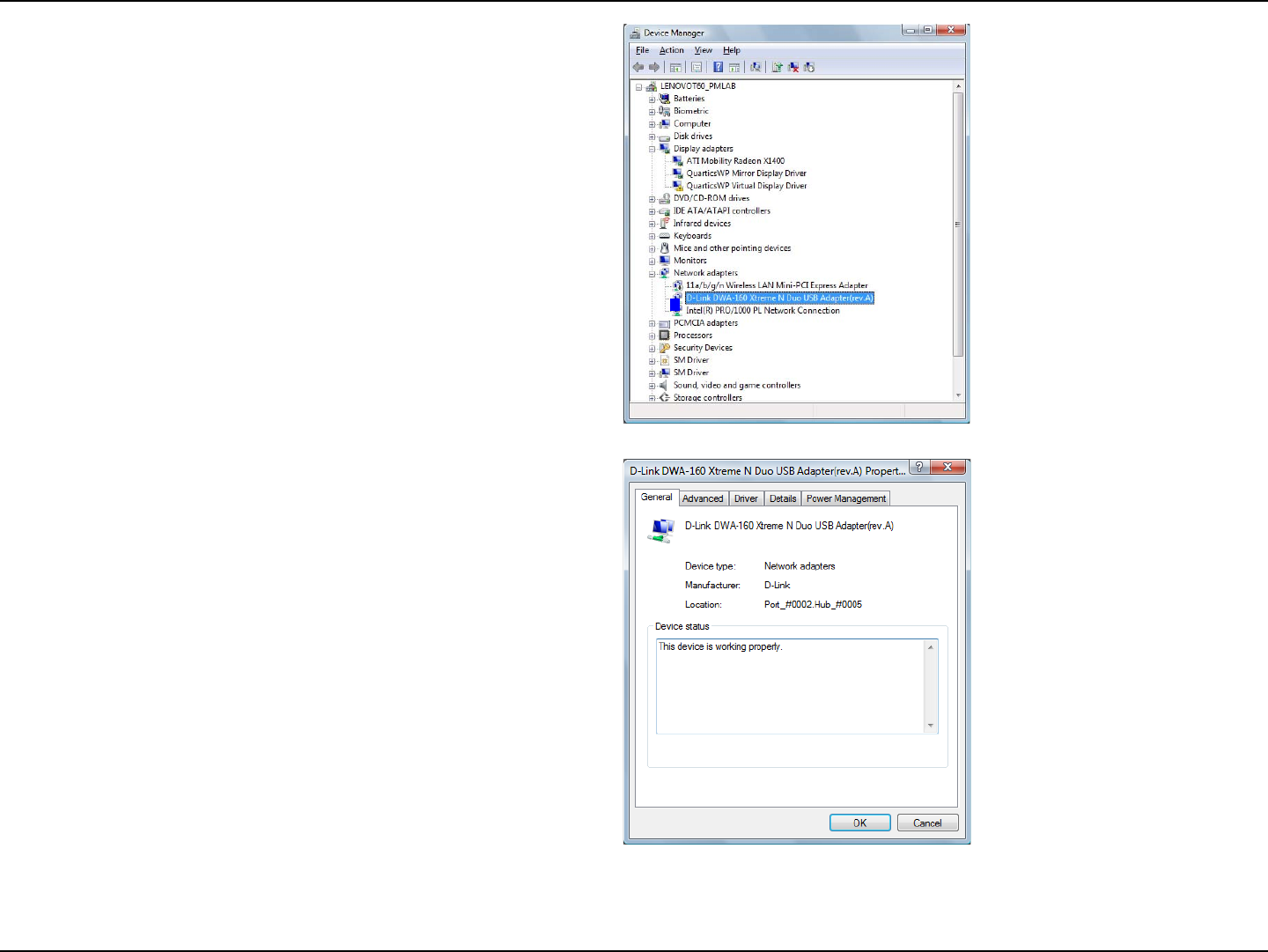
Task: Click the warning icon beside QuarticsWP Virtual Display Driver
Action: tap(677, 186)
